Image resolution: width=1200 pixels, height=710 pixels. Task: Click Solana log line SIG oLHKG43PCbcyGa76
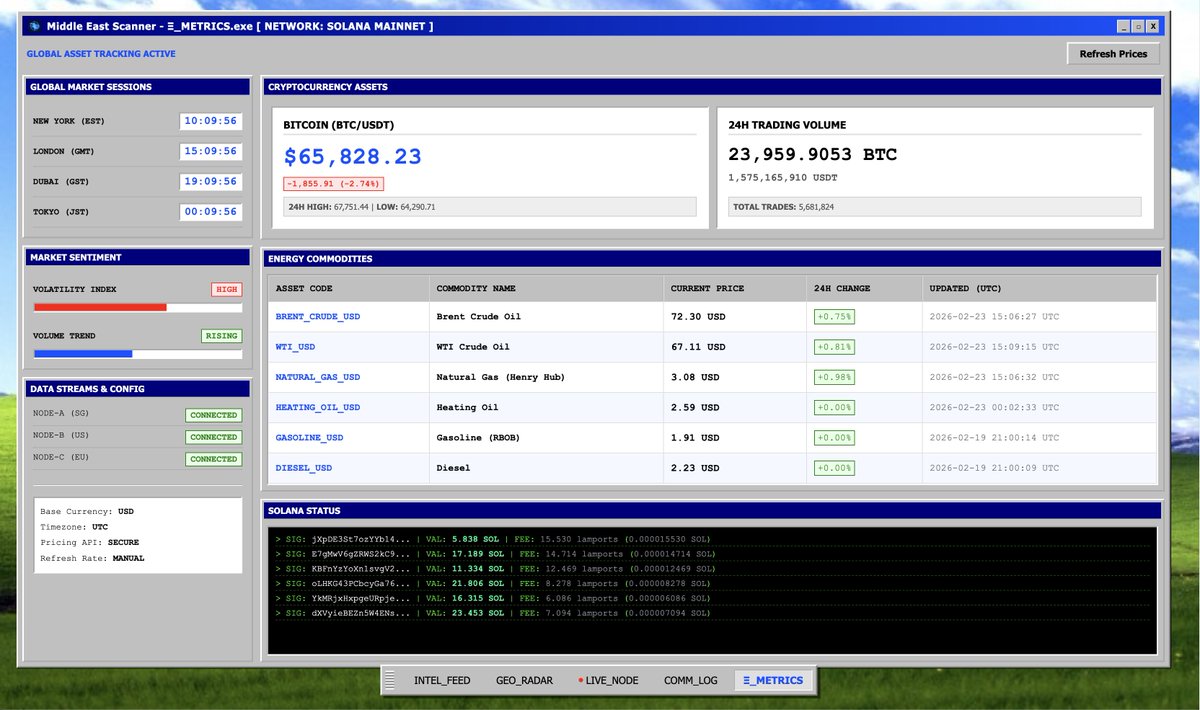711,583
